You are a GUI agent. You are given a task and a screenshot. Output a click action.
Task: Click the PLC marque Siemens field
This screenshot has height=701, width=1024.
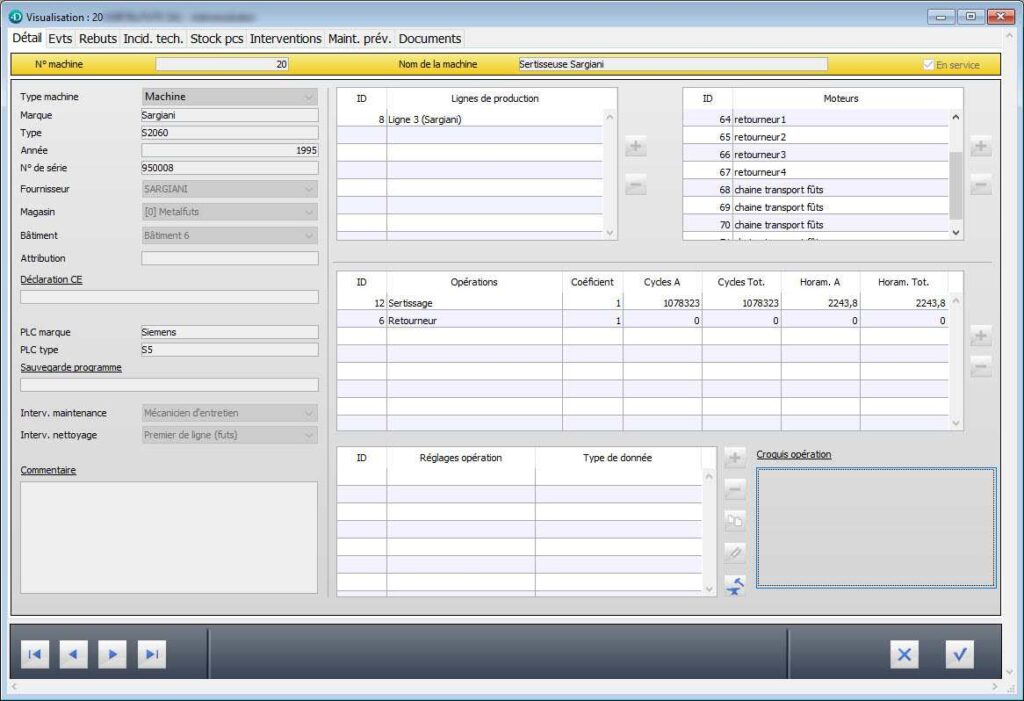(x=230, y=332)
